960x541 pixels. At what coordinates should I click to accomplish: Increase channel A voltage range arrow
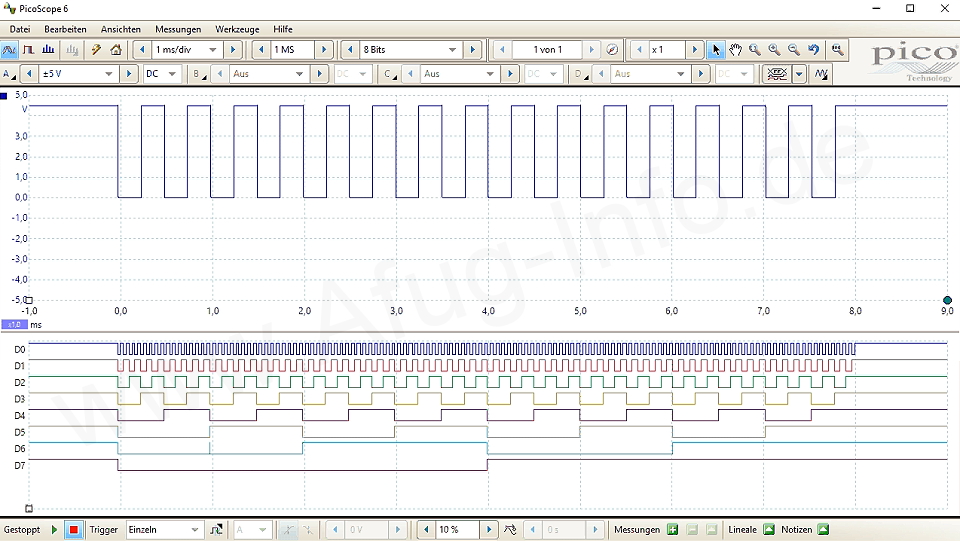[129, 74]
